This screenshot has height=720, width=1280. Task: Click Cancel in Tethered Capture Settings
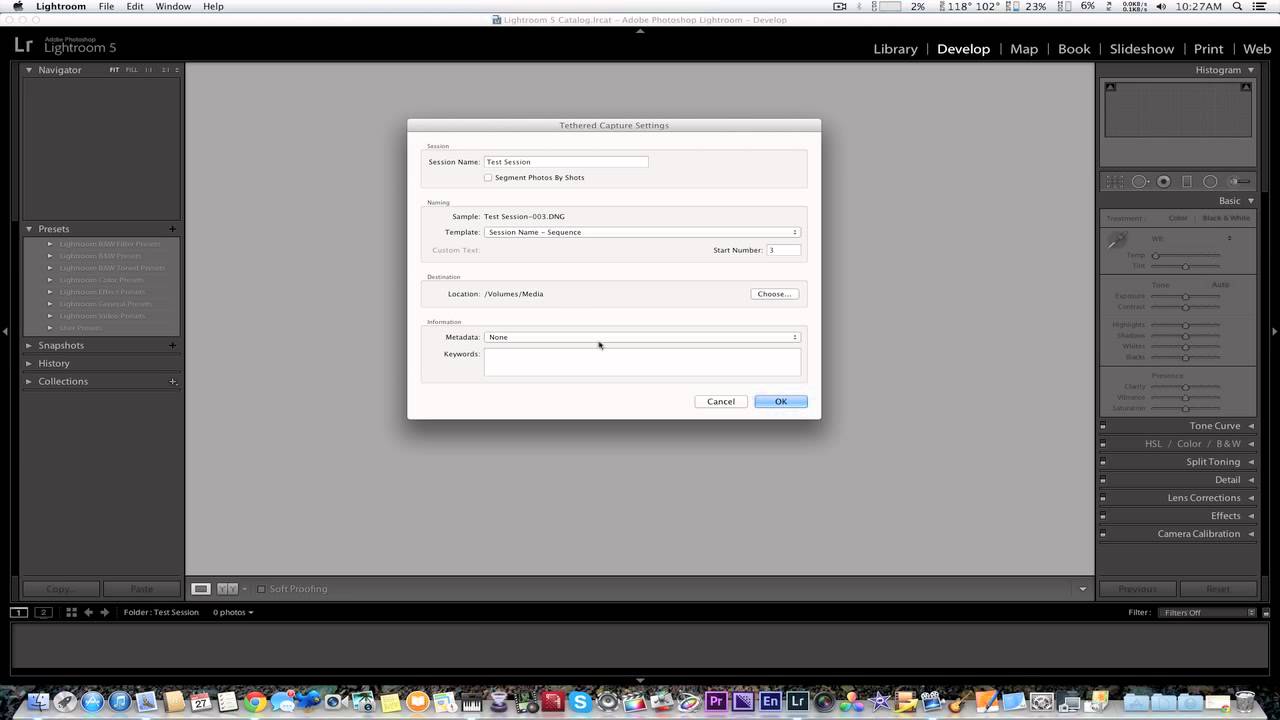click(x=721, y=401)
